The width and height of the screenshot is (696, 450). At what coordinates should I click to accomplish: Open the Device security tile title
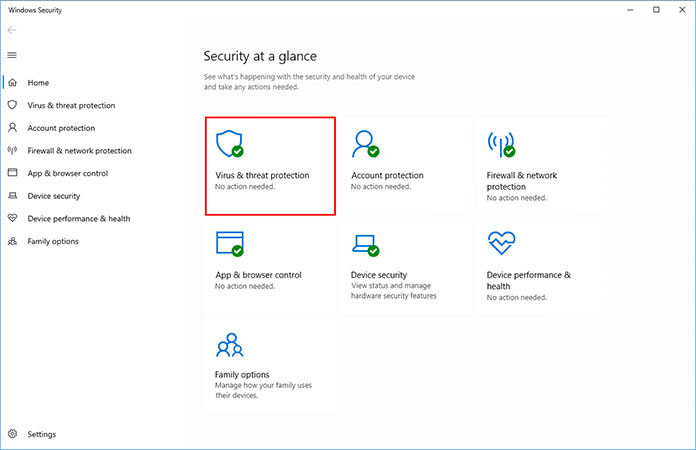[x=379, y=275]
